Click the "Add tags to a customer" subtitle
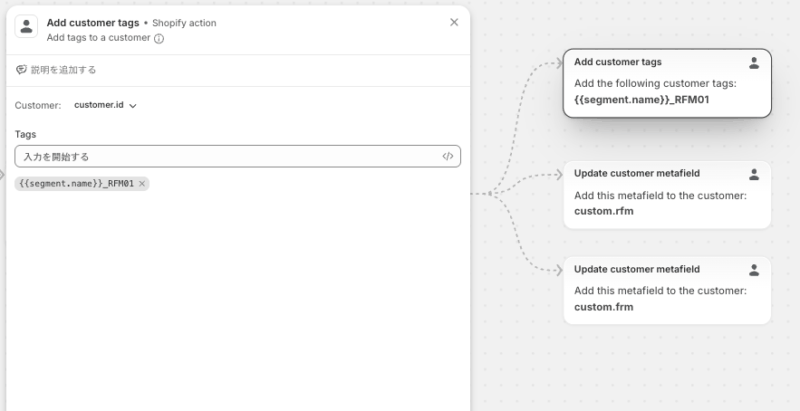This screenshot has height=411, width=800. click(x=99, y=39)
